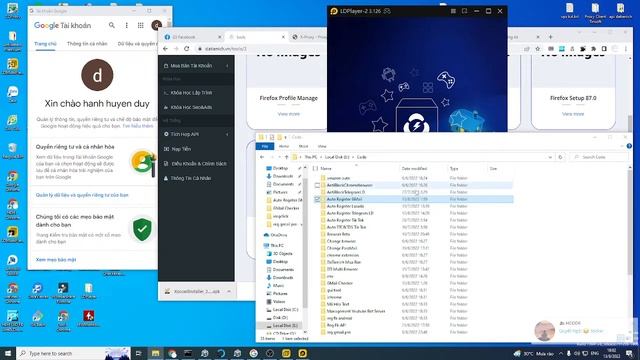Toggle the select-all checkbox by Name column
This screenshot has width=640, height=360.
315,169
